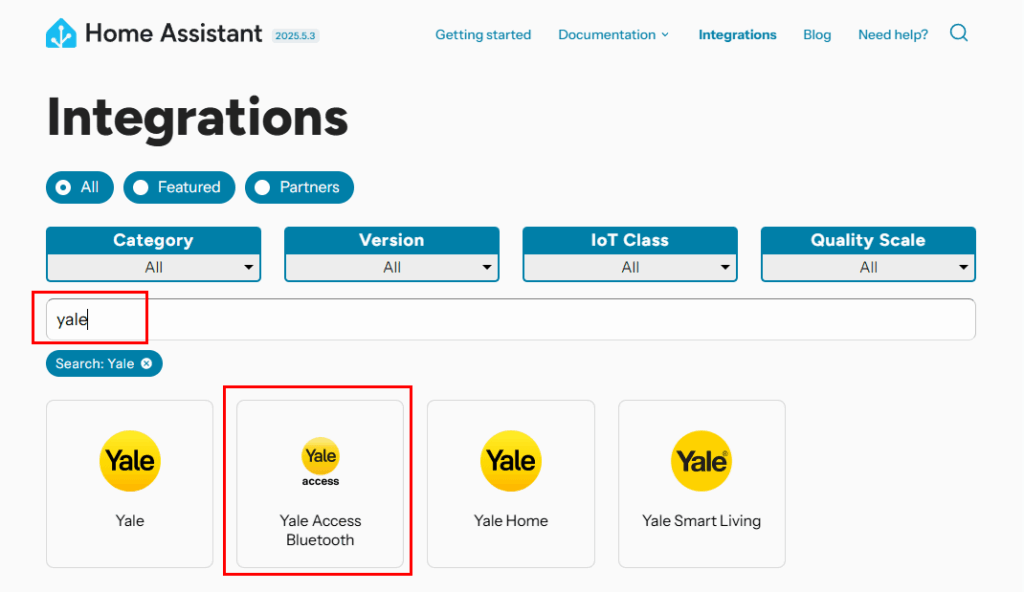
Task: Open the Yale Access Bluetooth logo
Action: [320, 461]
